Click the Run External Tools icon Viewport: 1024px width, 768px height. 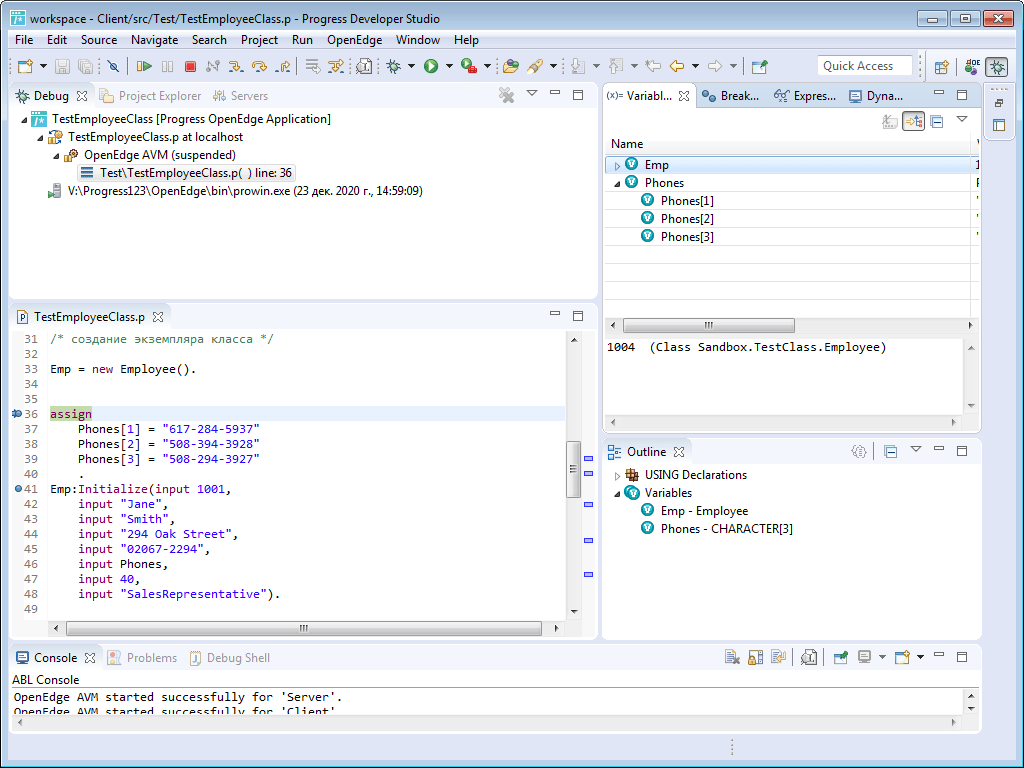click(468, 66)
